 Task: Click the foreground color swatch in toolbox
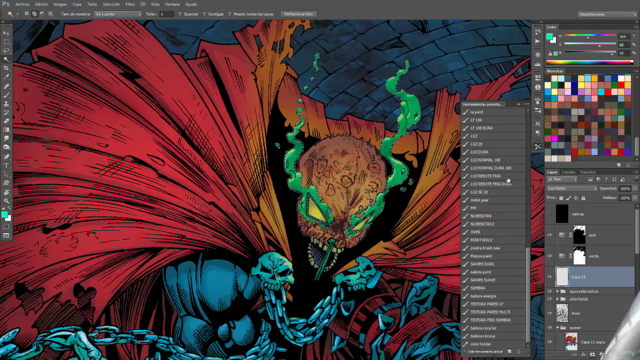point(4,214)
